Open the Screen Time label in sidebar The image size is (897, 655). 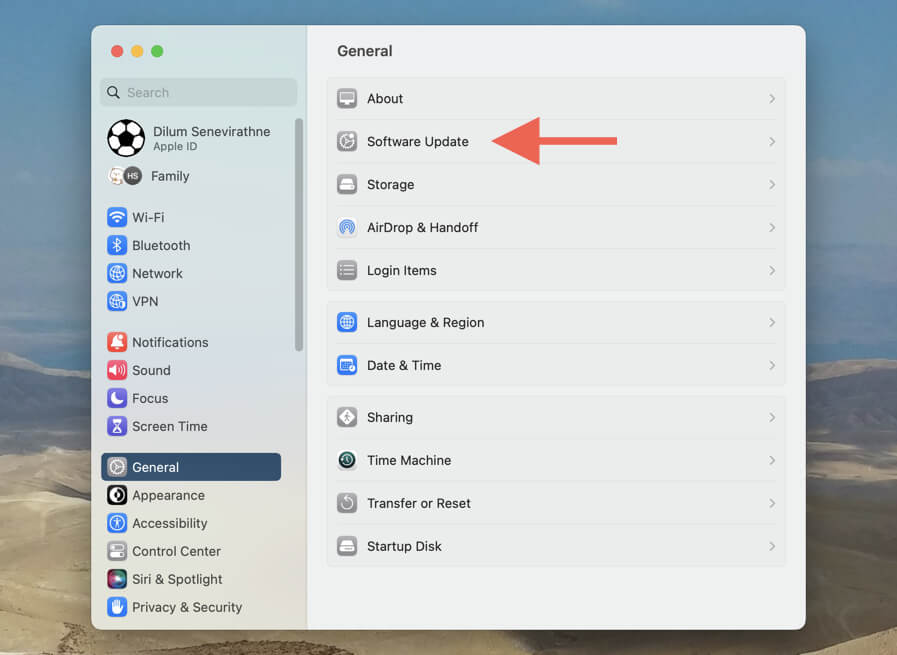coord(169,426)
